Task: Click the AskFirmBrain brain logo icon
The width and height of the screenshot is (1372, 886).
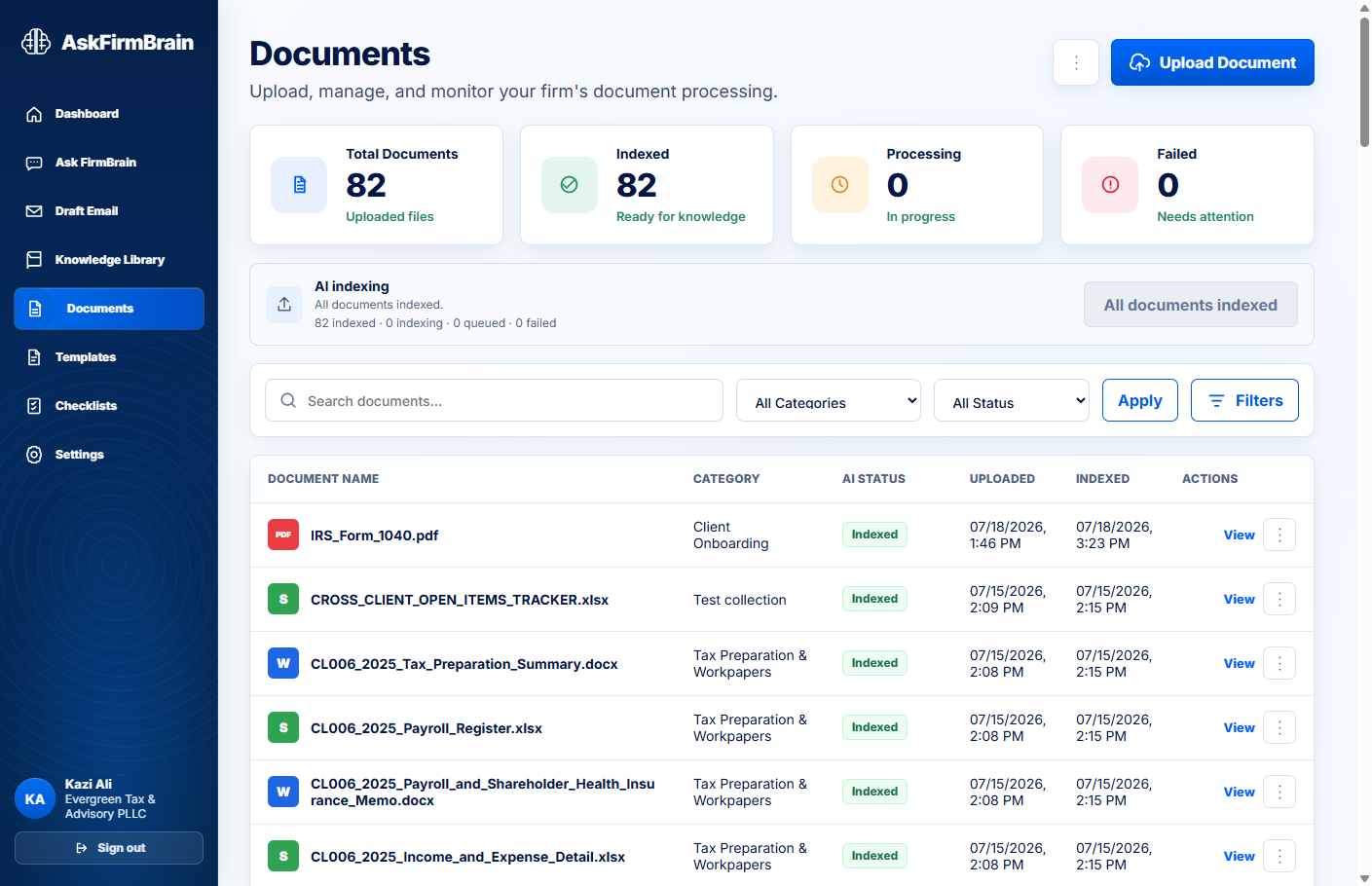Action: click(36, 42)
